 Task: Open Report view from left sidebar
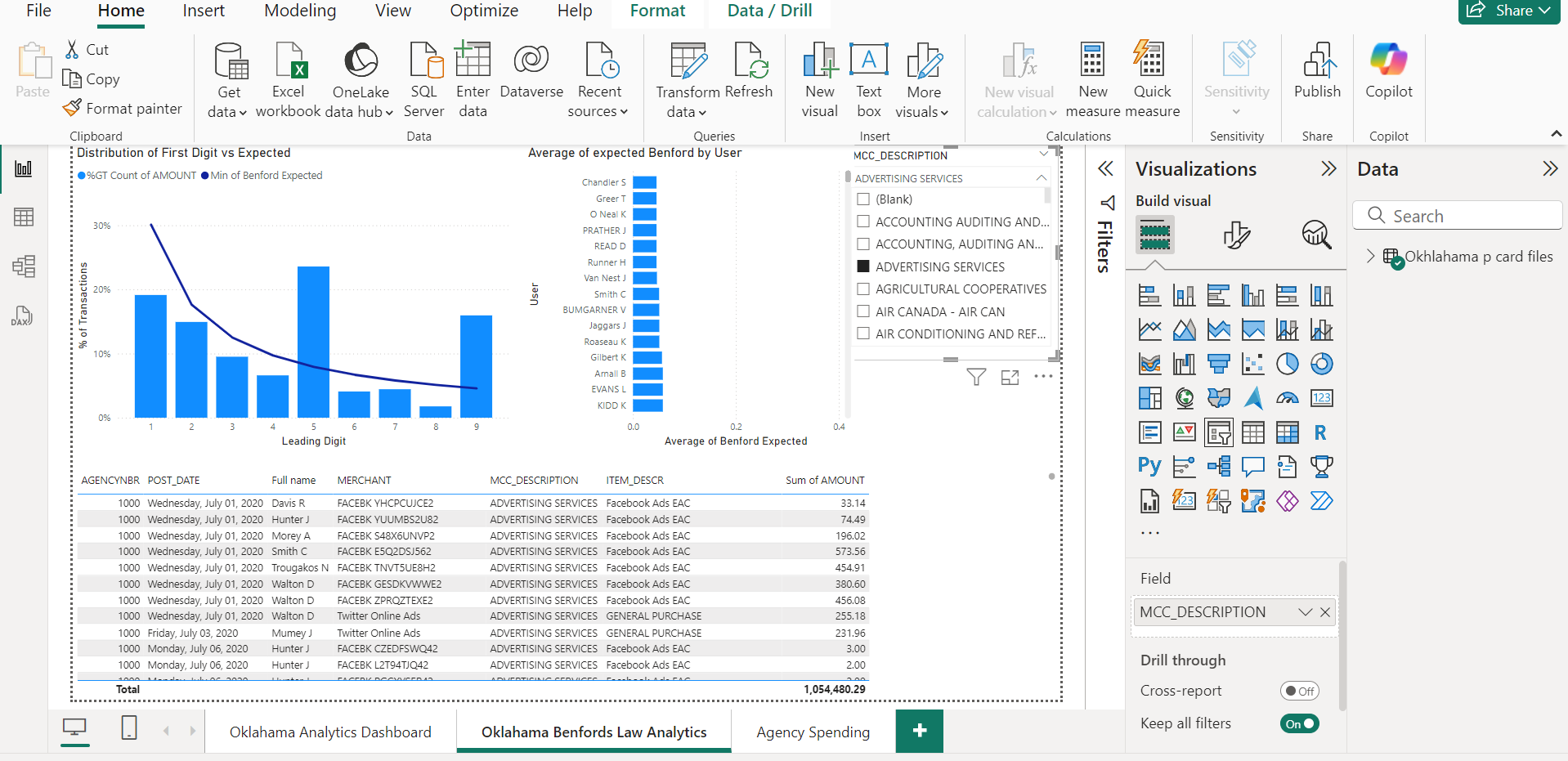24,168
